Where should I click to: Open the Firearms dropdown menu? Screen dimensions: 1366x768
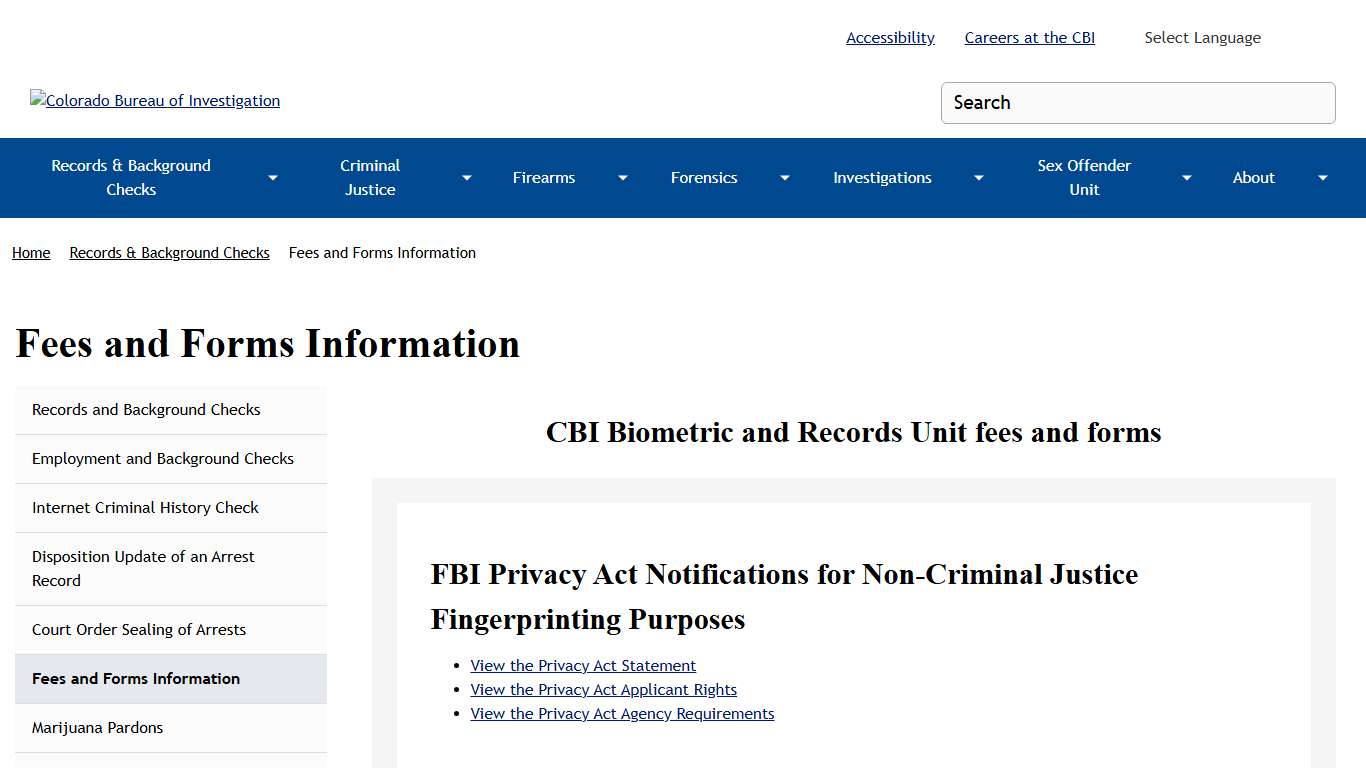[622, 177]
